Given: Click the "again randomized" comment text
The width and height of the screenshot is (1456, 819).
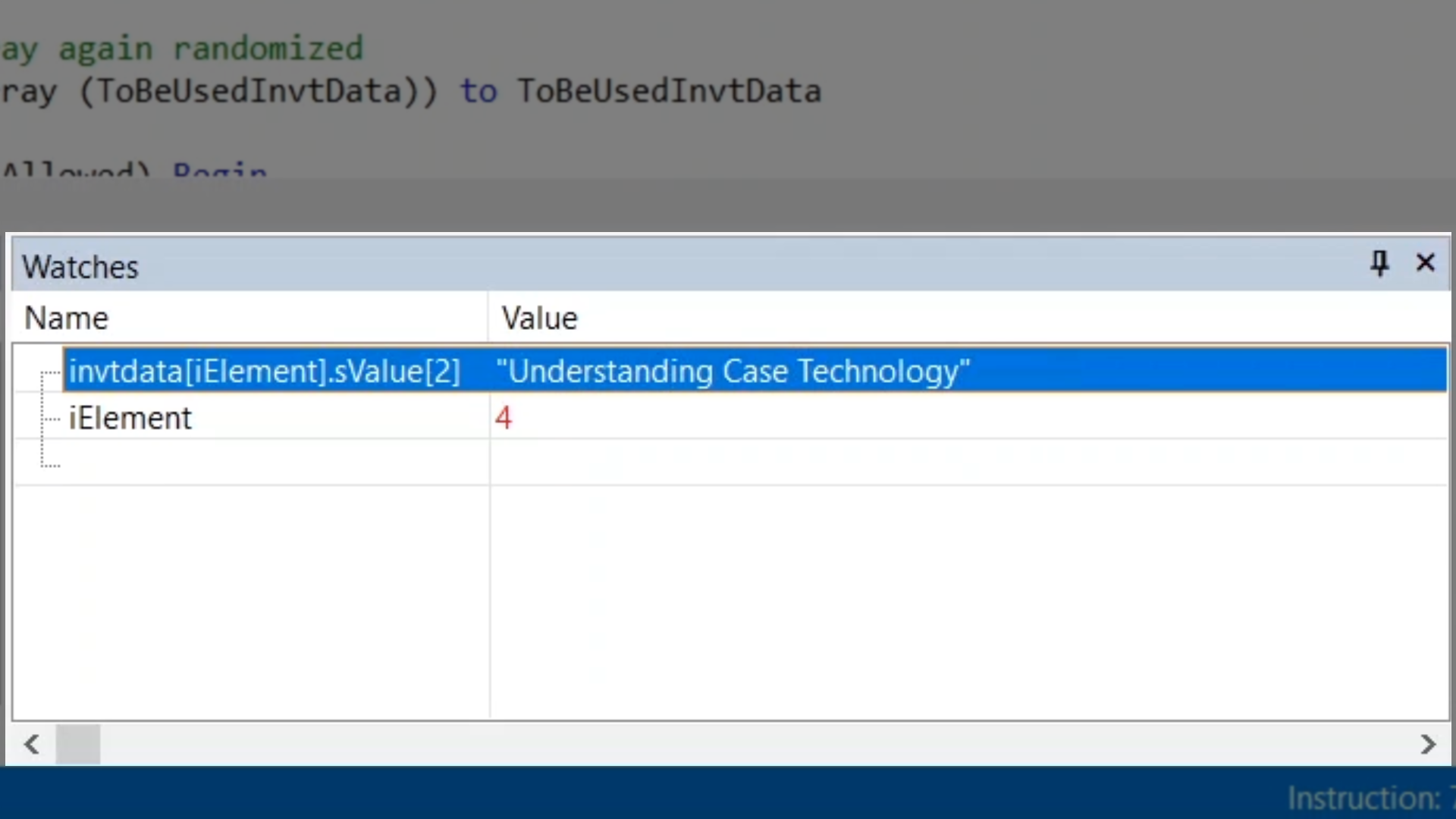Looking at the screenshot, I should (211, 49).
